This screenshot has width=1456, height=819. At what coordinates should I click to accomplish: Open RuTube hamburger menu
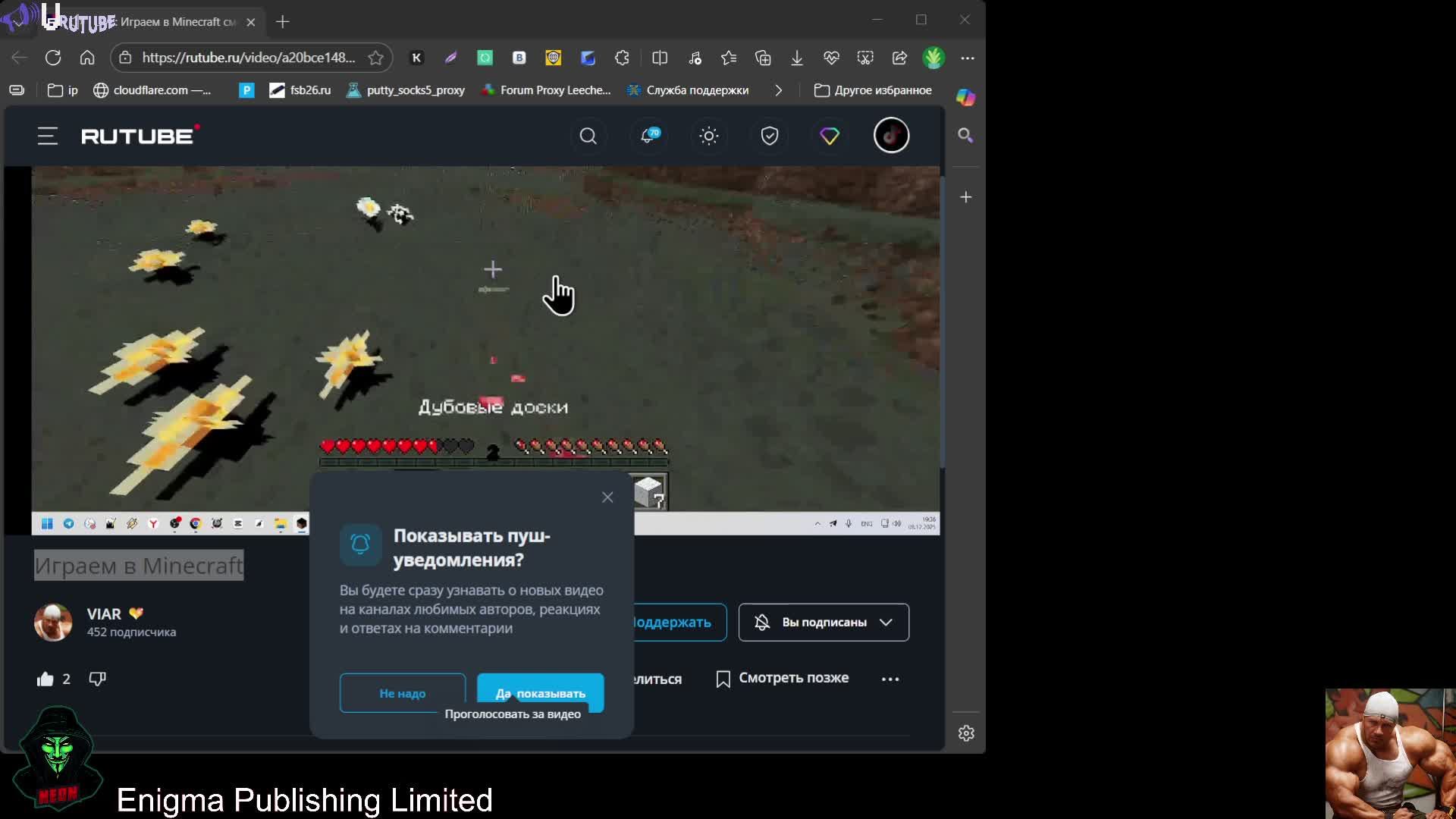[x=48, y=136]
